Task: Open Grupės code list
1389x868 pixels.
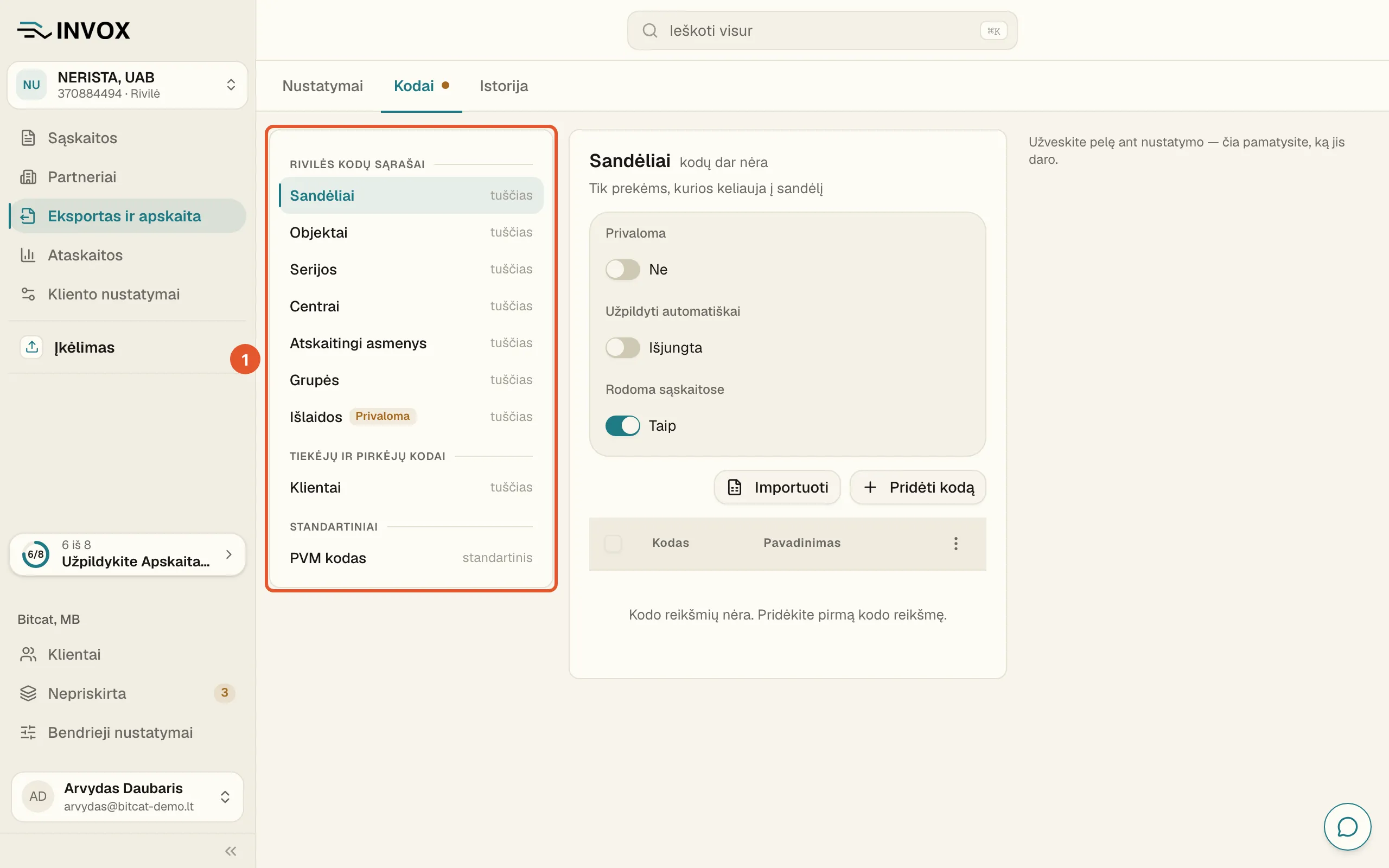Action: [x=411, y=380]
